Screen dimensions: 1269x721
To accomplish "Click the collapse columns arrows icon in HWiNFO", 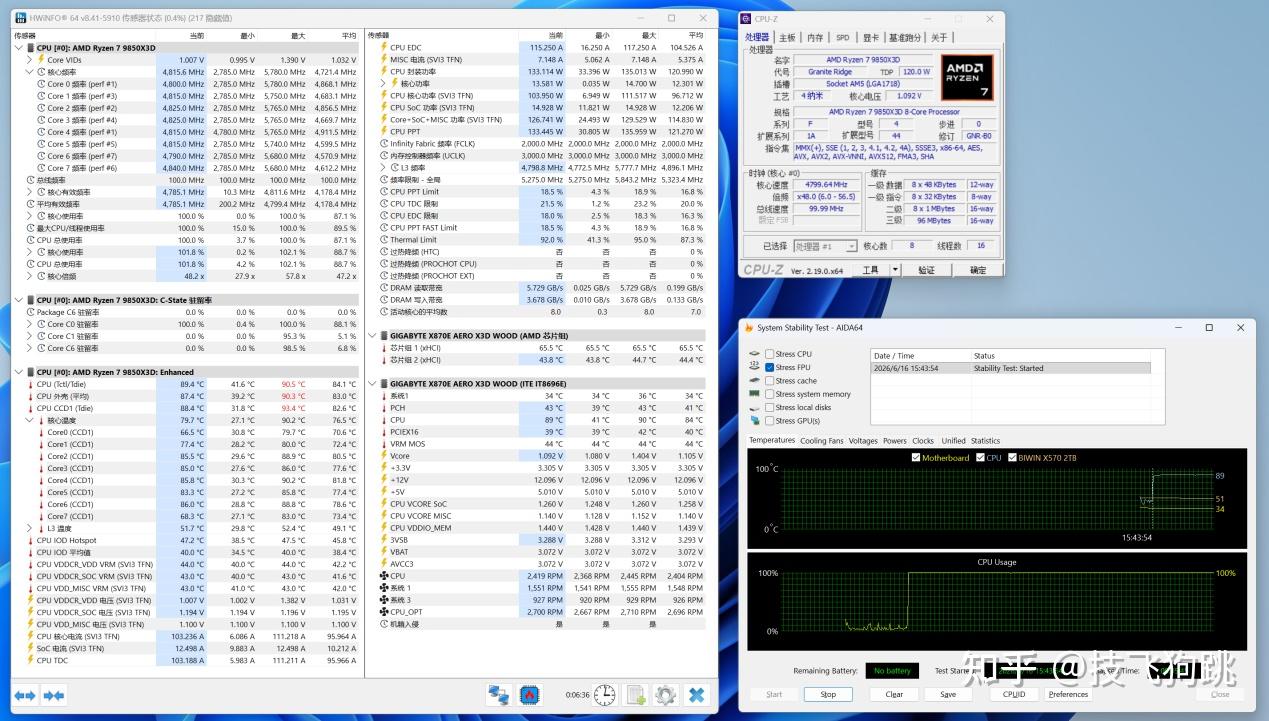I will 54,695.
